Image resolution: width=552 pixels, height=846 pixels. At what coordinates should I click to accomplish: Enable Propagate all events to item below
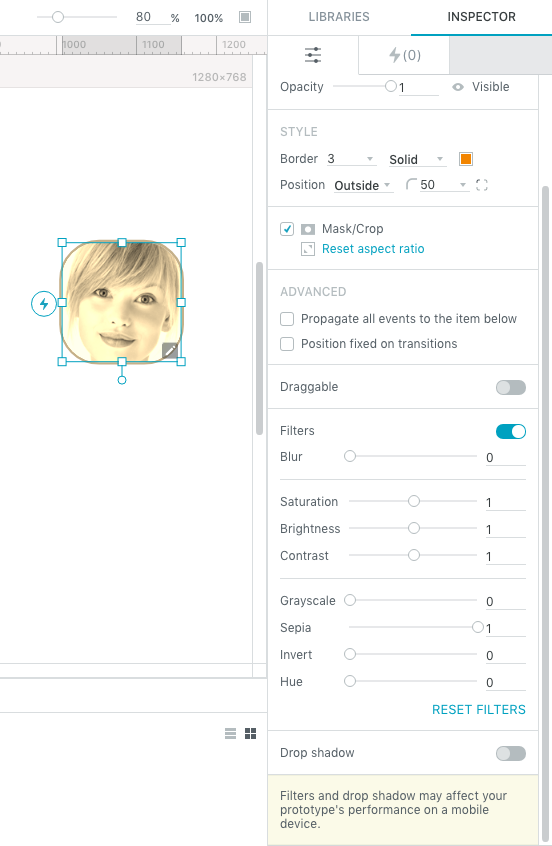click(287, 319)
